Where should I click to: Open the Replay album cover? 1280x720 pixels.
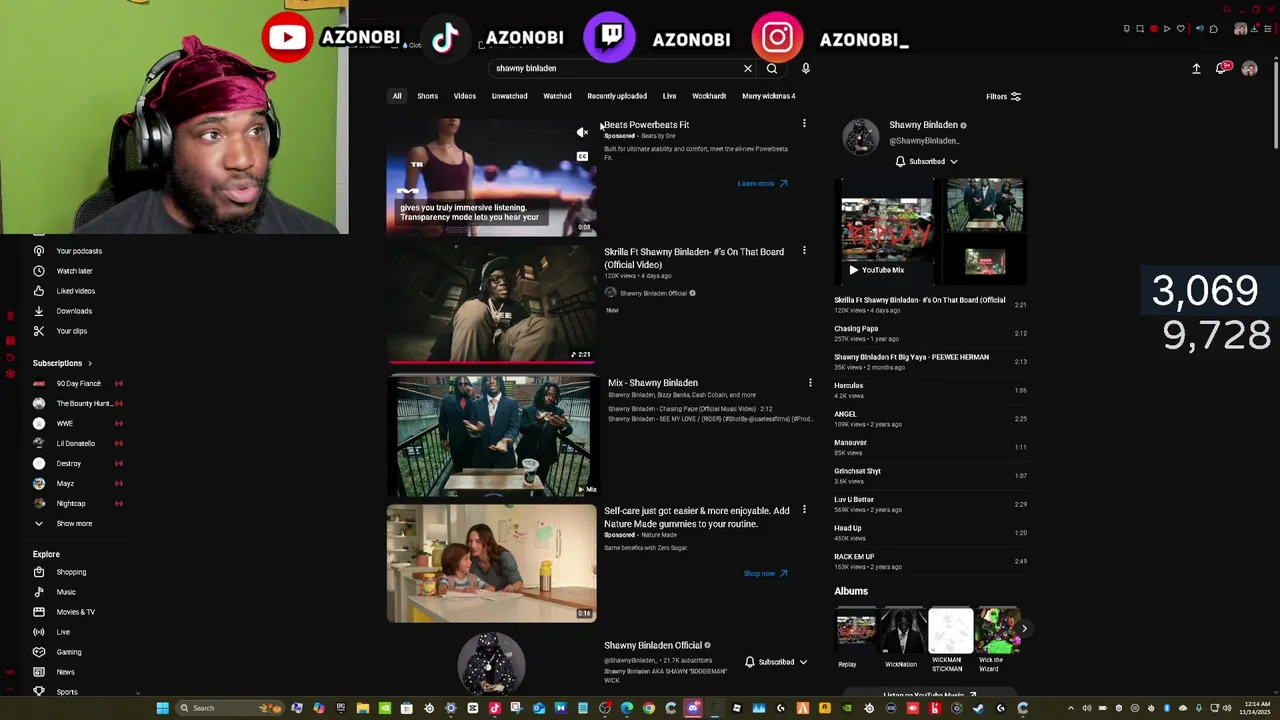[855, 630]
